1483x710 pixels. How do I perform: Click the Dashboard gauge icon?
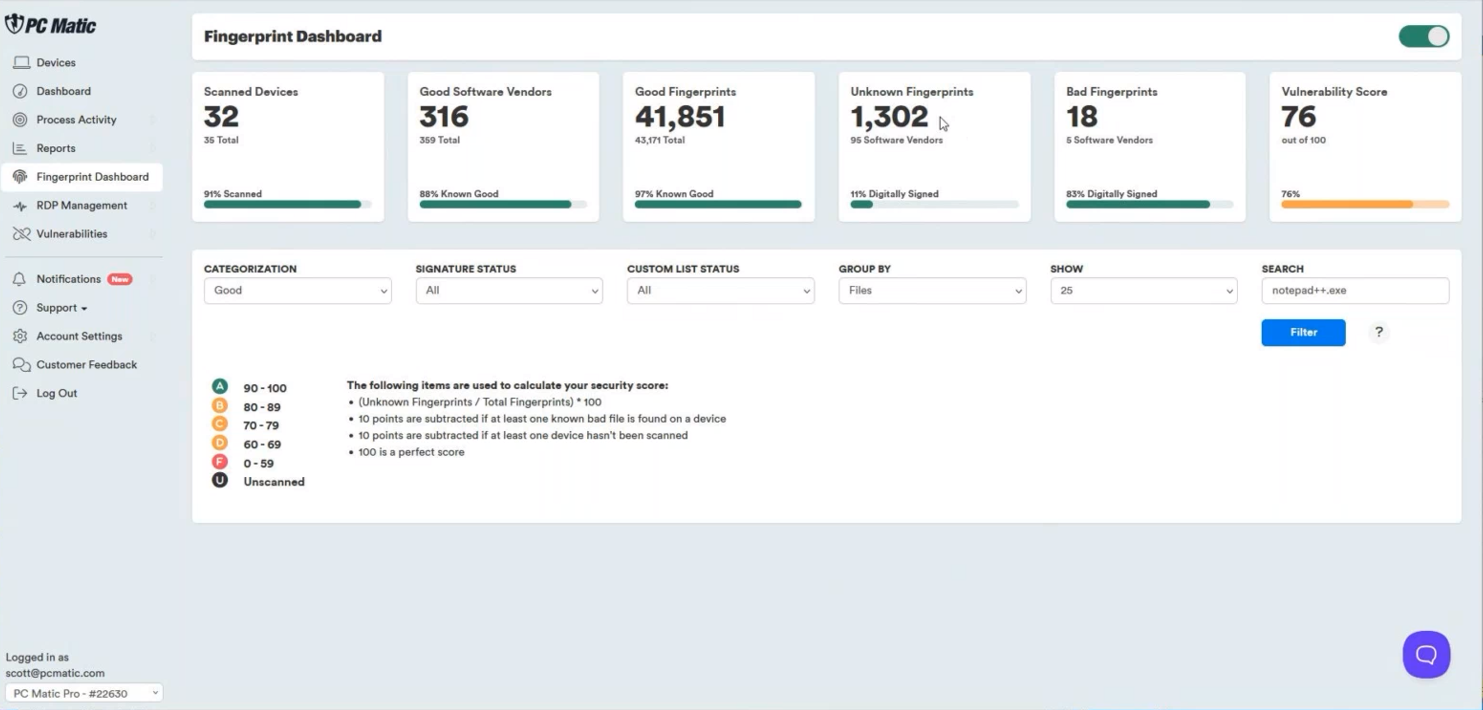coord(20,91)
